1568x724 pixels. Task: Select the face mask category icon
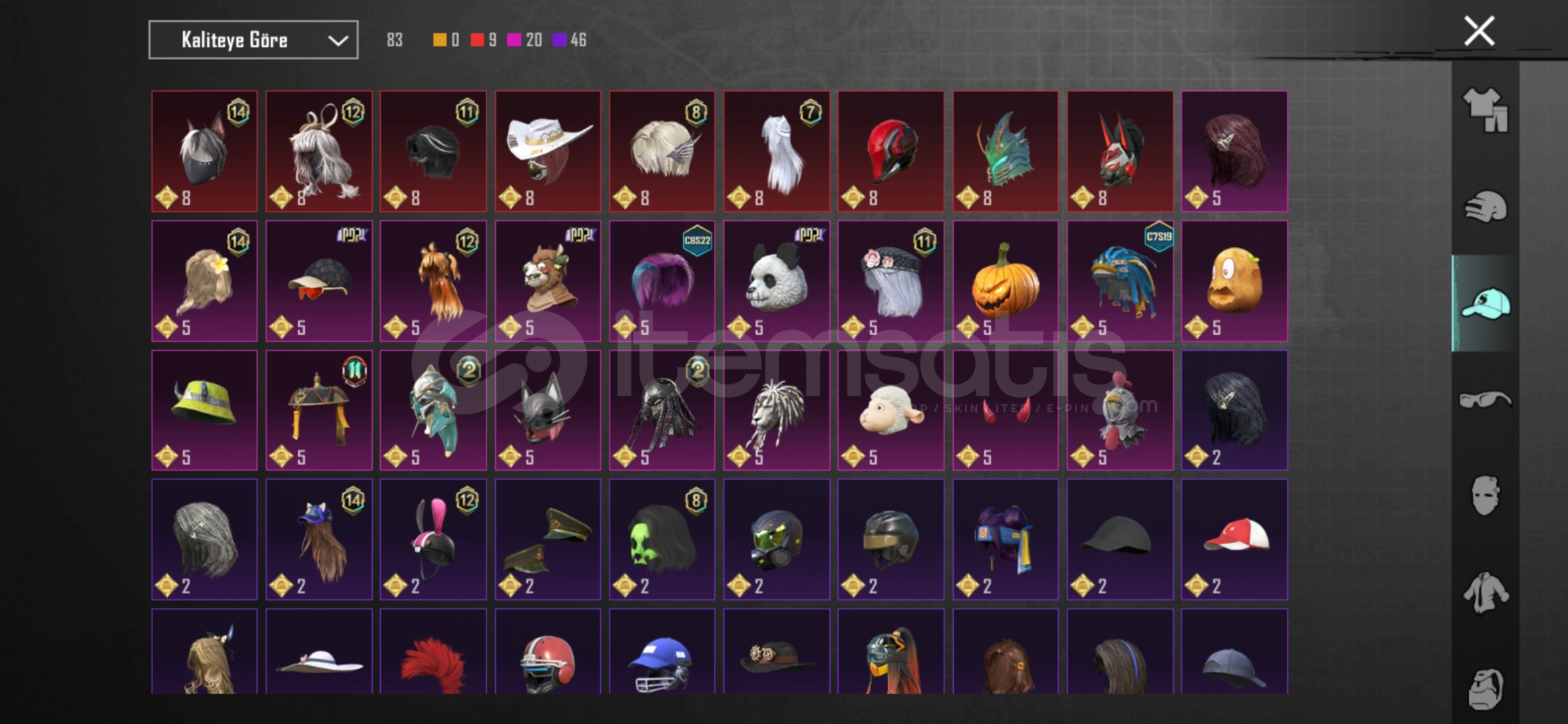pyautogui.click(x=1485, y=495)
